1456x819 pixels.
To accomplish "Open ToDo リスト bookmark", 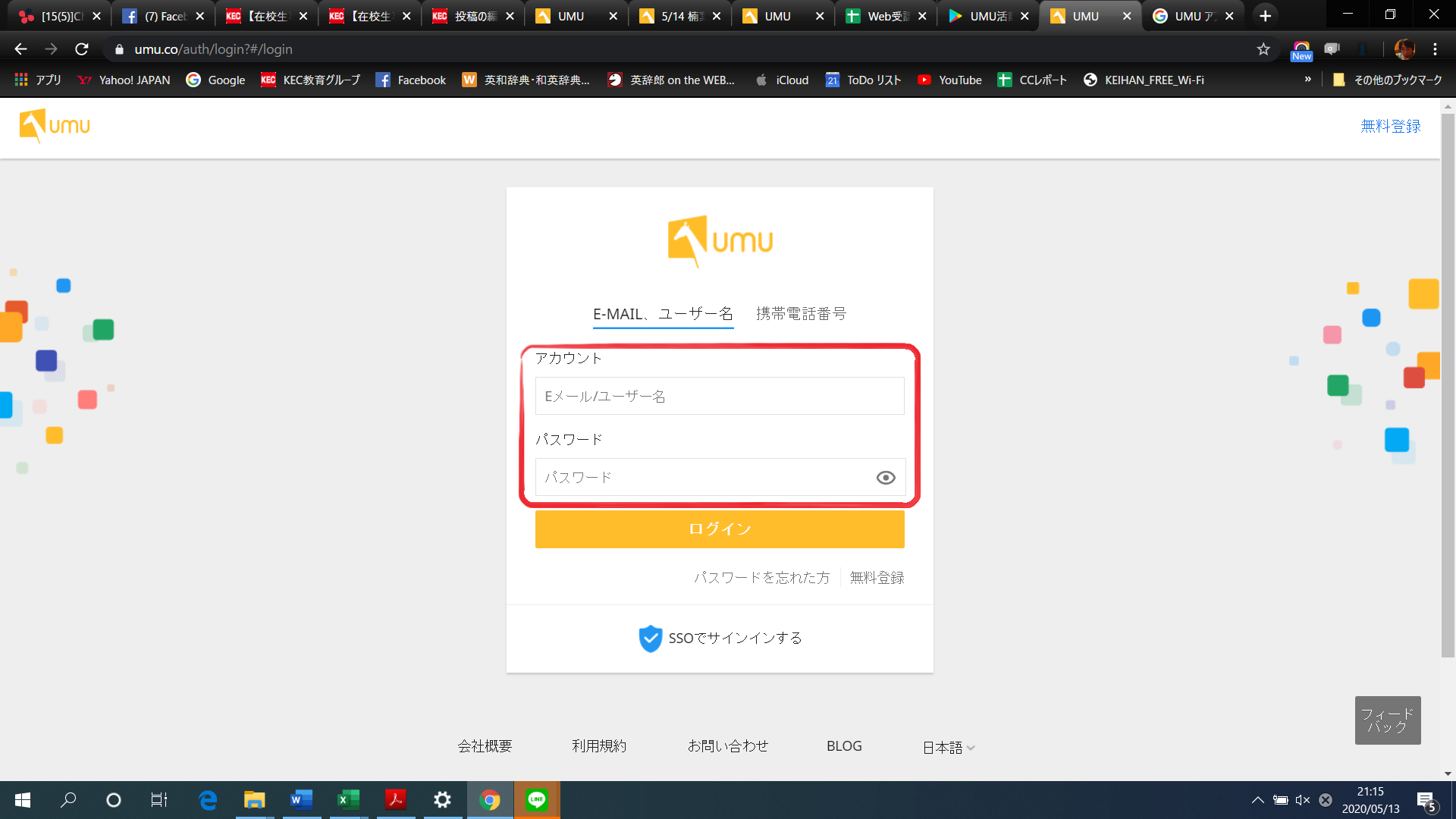I will (x=864, y=80).
